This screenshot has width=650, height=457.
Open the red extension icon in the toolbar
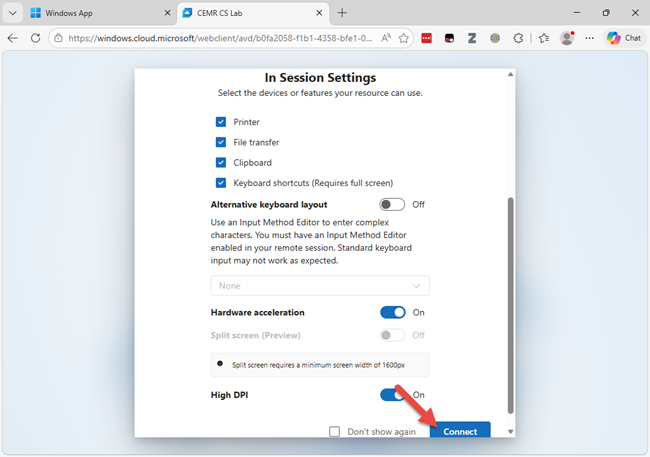tap(427, 38)
